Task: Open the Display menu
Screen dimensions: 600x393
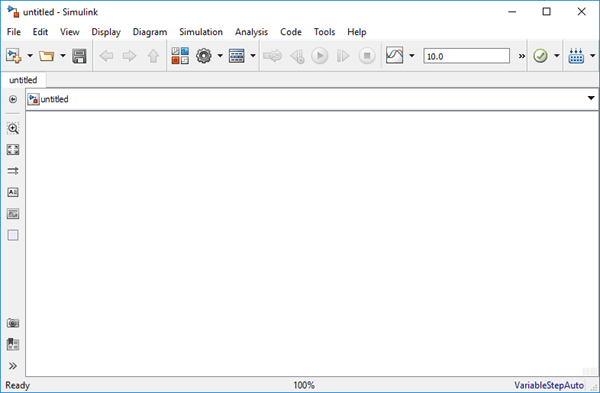Action: point(106,32)
